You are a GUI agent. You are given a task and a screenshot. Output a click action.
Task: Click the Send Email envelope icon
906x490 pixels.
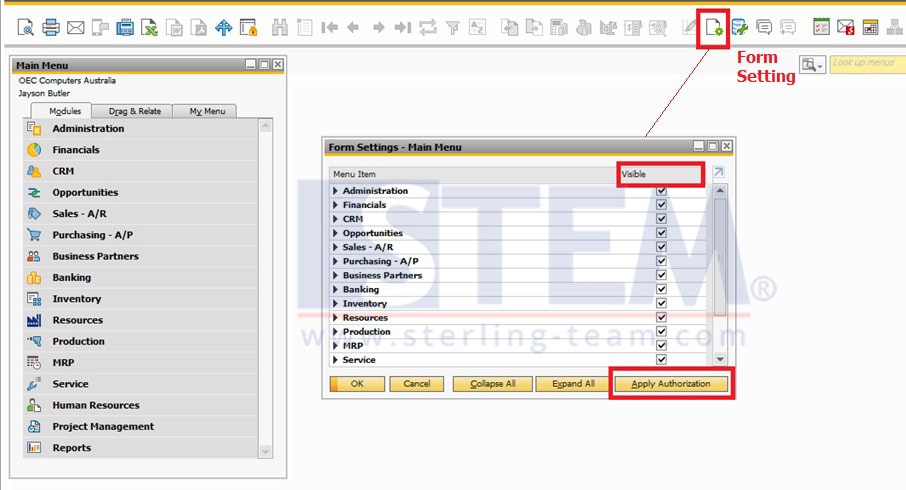tap(76, 27)
